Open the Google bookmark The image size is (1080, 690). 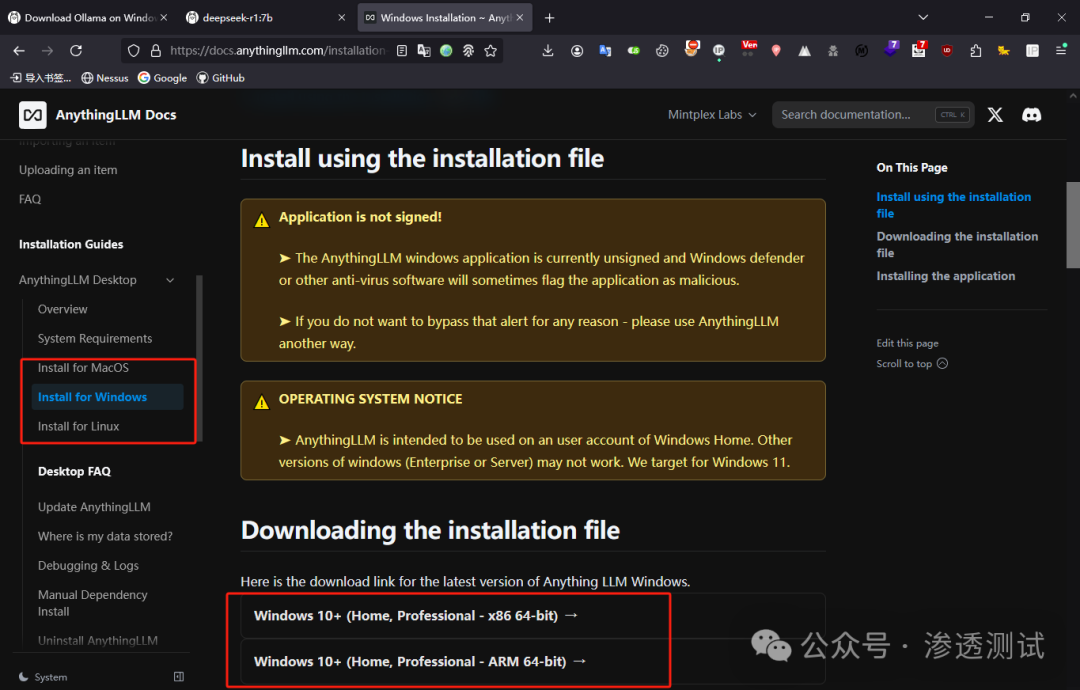pos(163,78)
